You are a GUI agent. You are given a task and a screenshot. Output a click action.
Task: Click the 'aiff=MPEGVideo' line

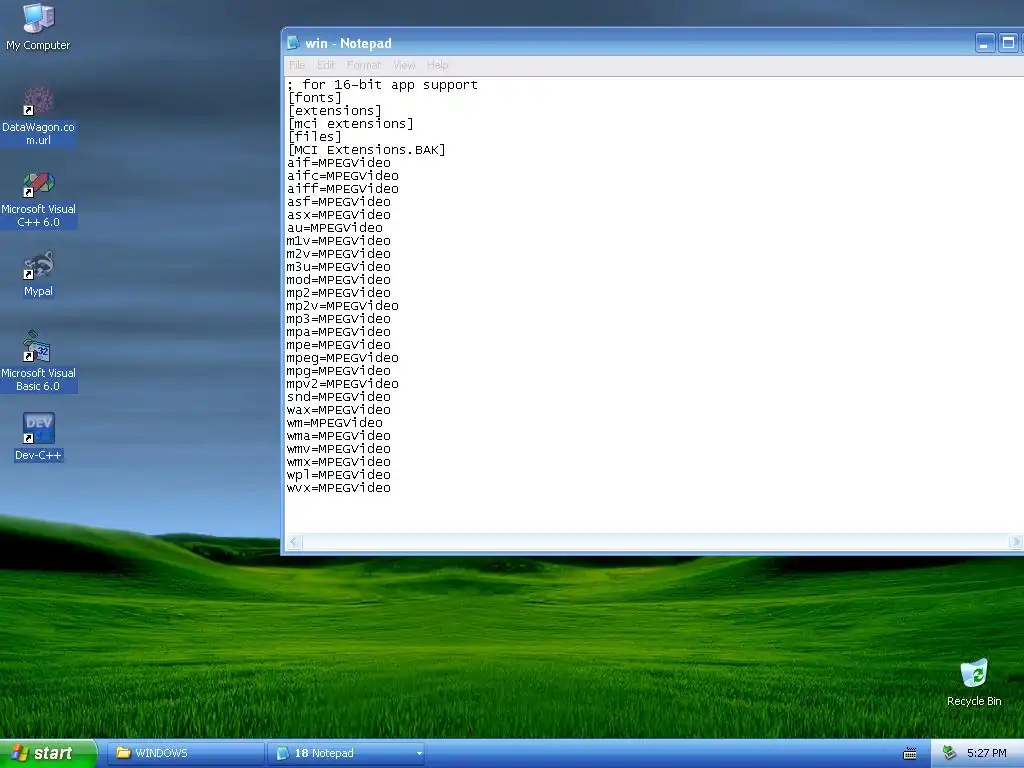click(342, 189)
